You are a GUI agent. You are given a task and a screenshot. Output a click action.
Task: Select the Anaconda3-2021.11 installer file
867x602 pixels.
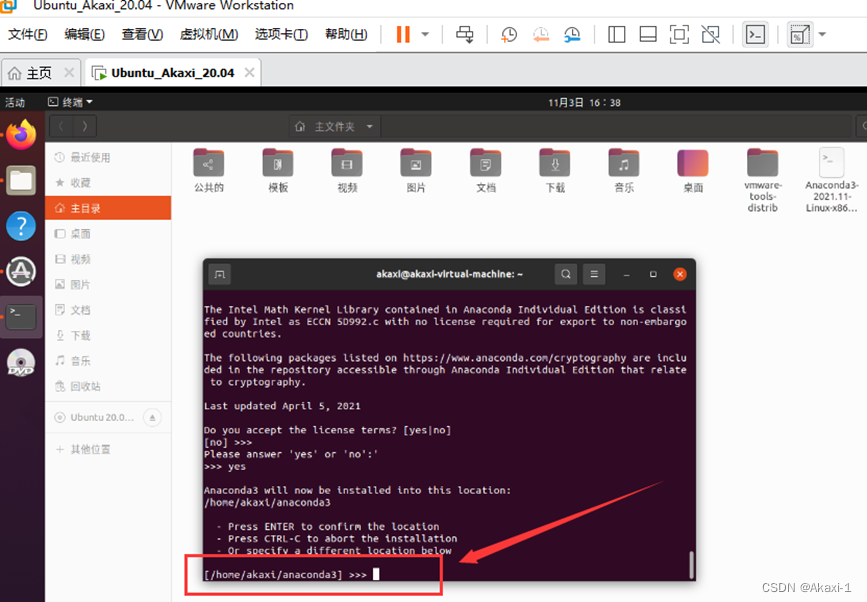coord(832,180)
